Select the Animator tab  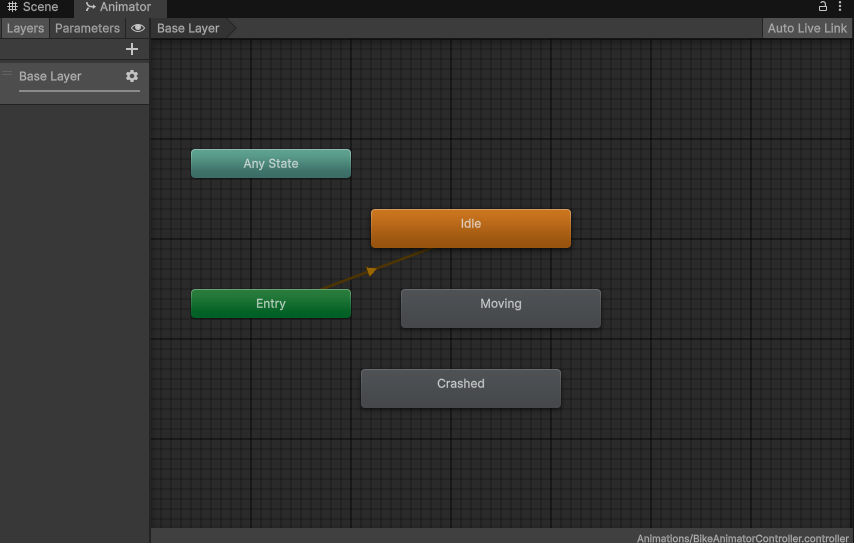point(119,7)
